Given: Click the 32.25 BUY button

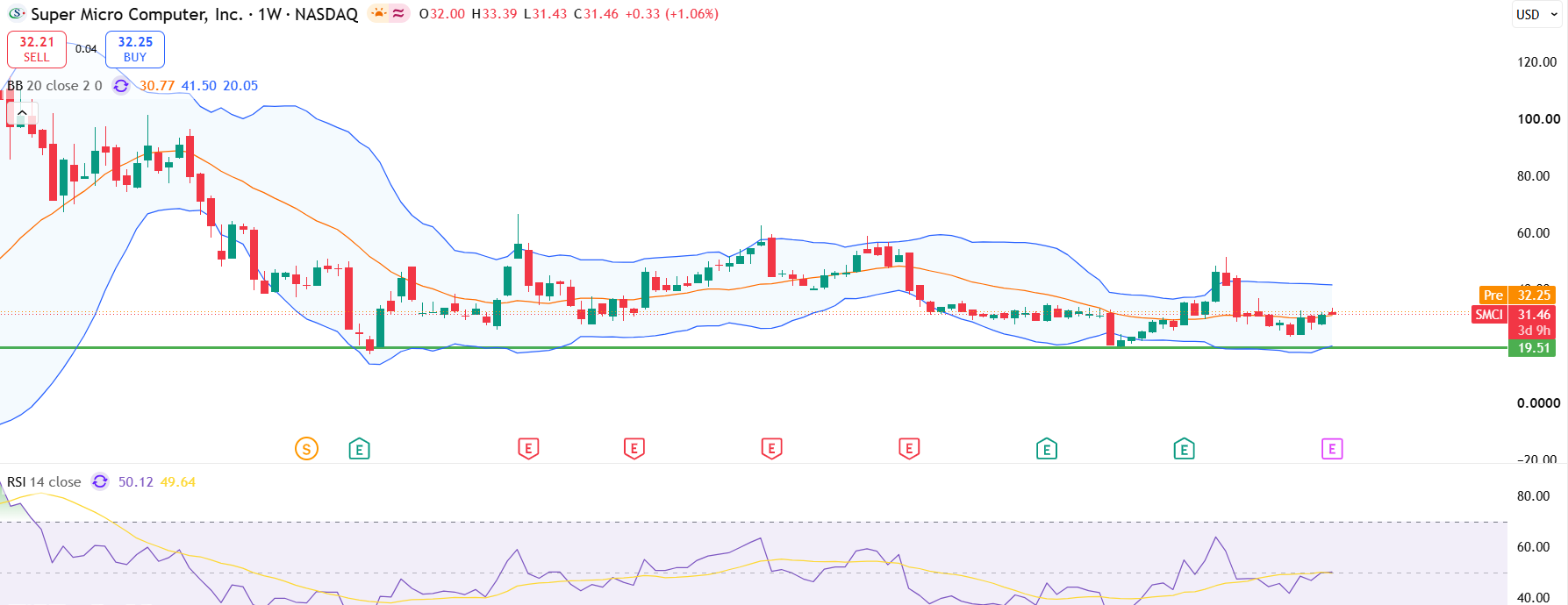Looking at the screenshot, I should click(x=135, y=49).
